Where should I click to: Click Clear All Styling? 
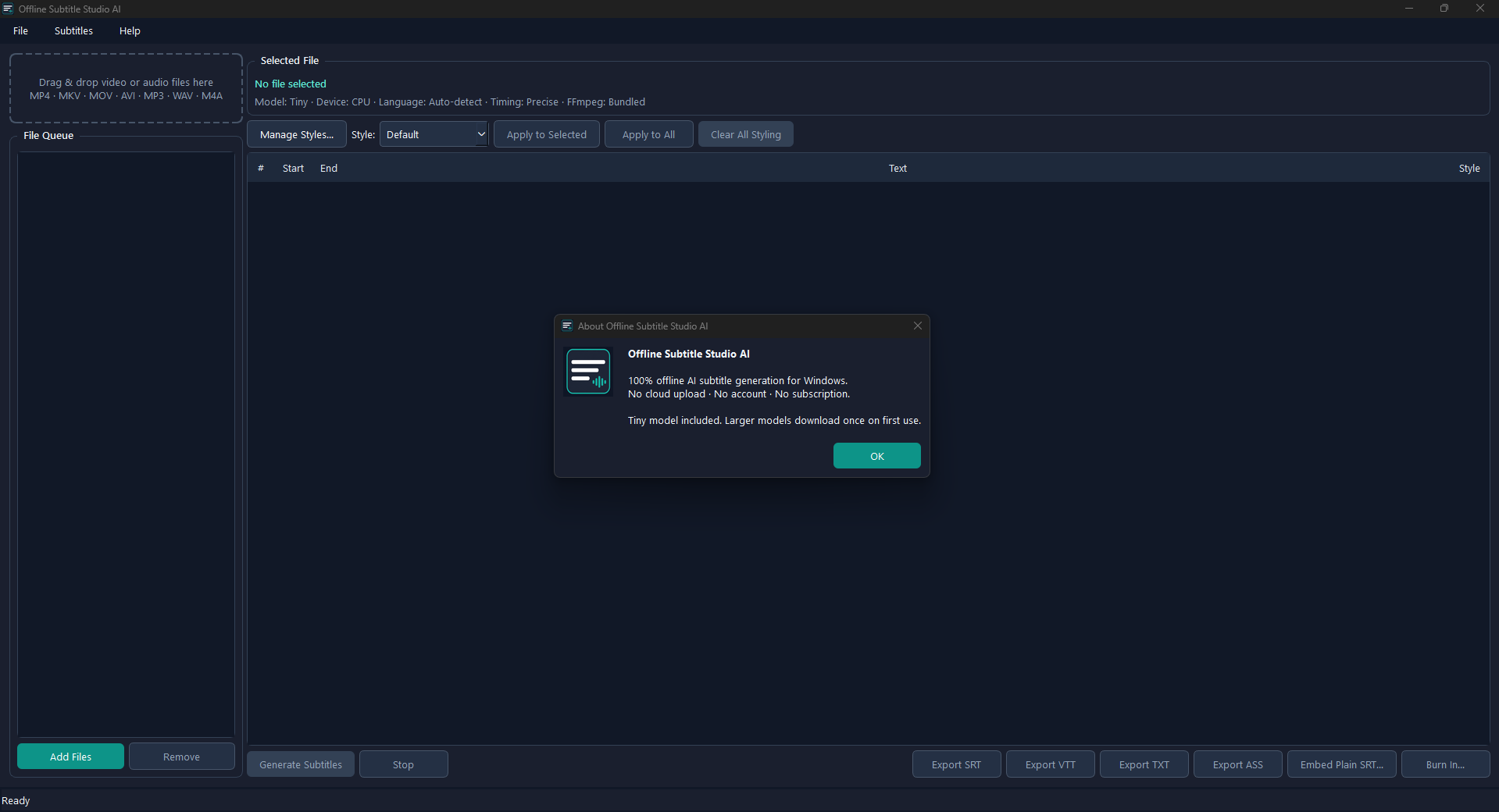[746, 134]
